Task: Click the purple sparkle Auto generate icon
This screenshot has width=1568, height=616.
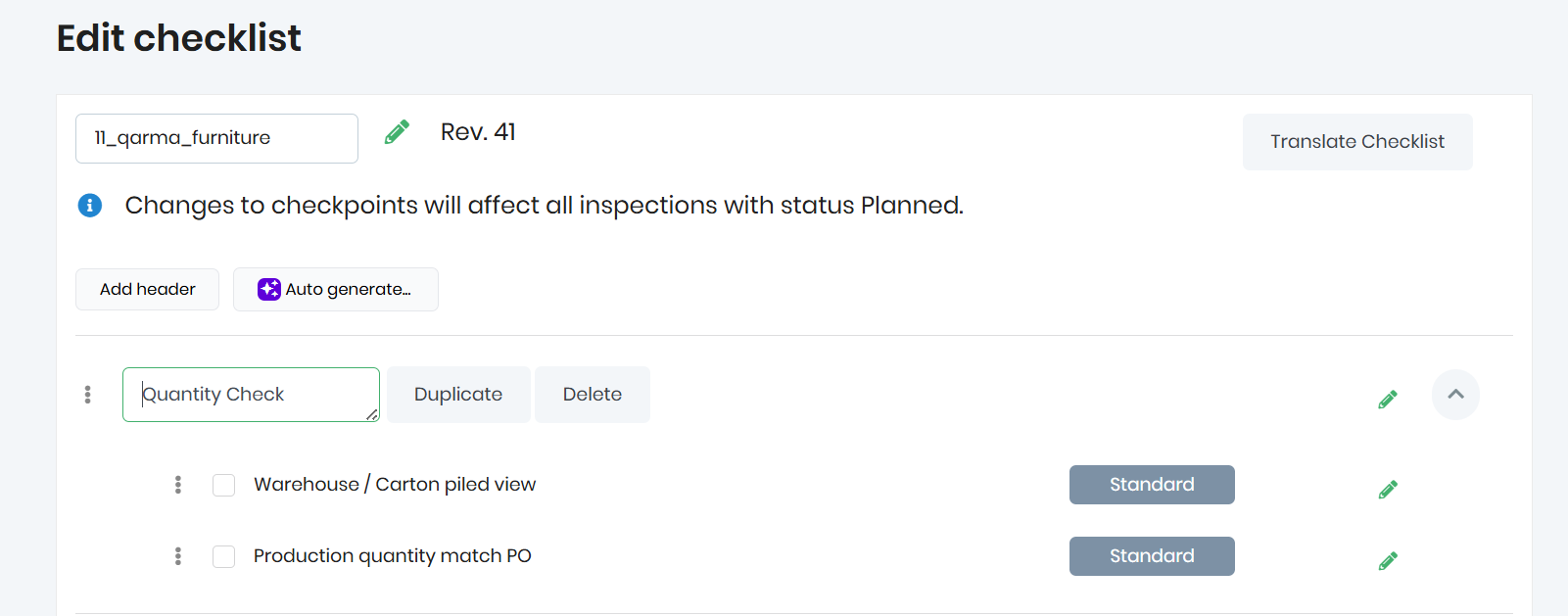Action: coord(268,289)
